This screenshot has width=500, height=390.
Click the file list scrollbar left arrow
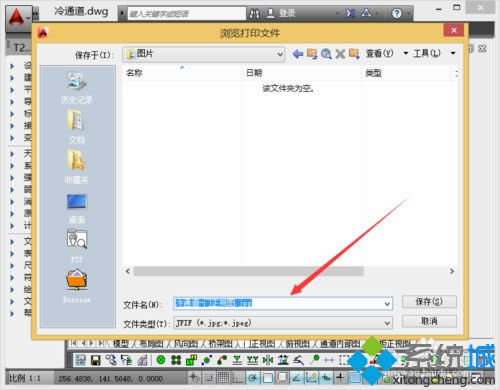[128, 271]
